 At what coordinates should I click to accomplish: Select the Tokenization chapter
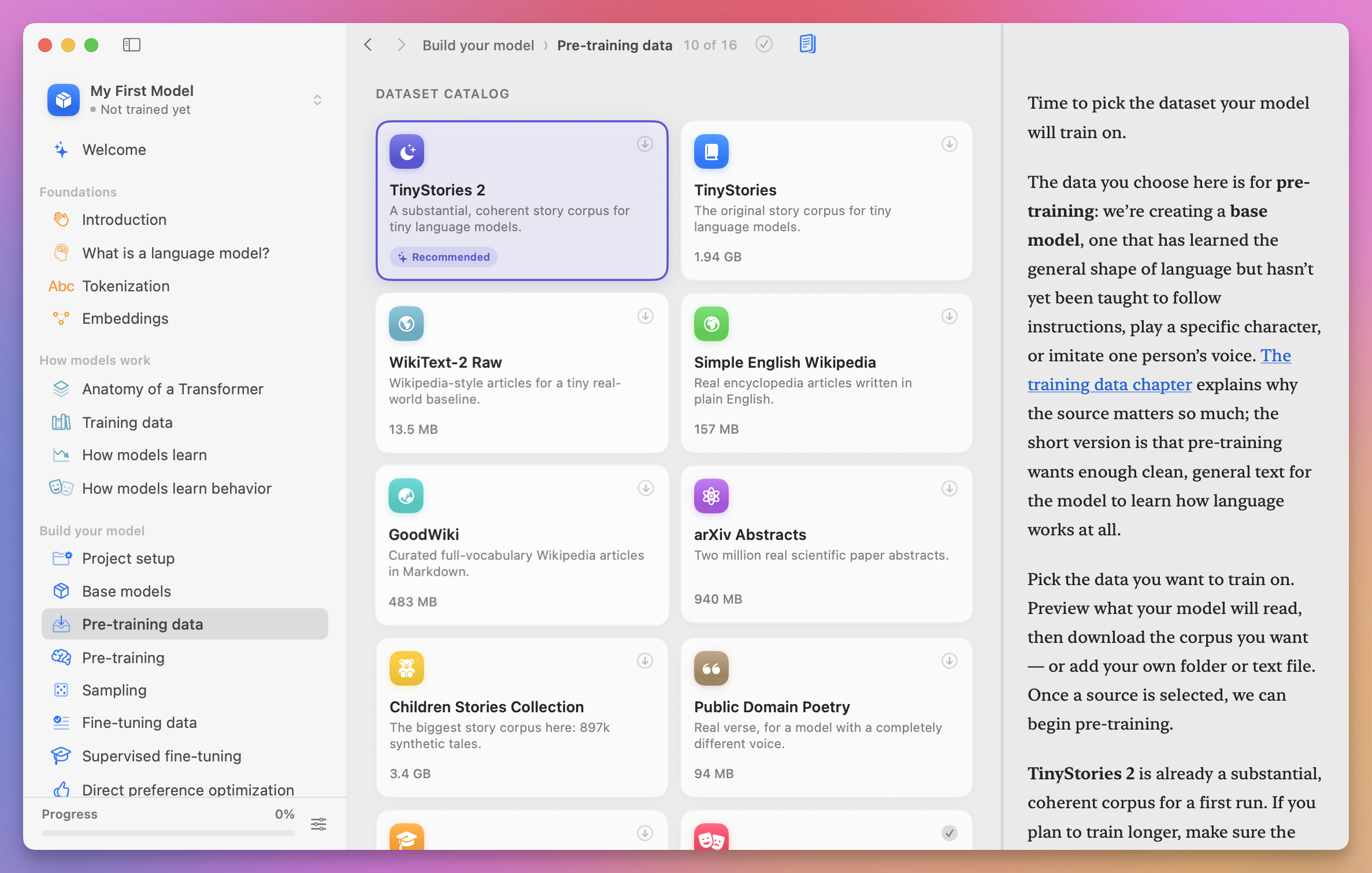[x=185, y=286]
